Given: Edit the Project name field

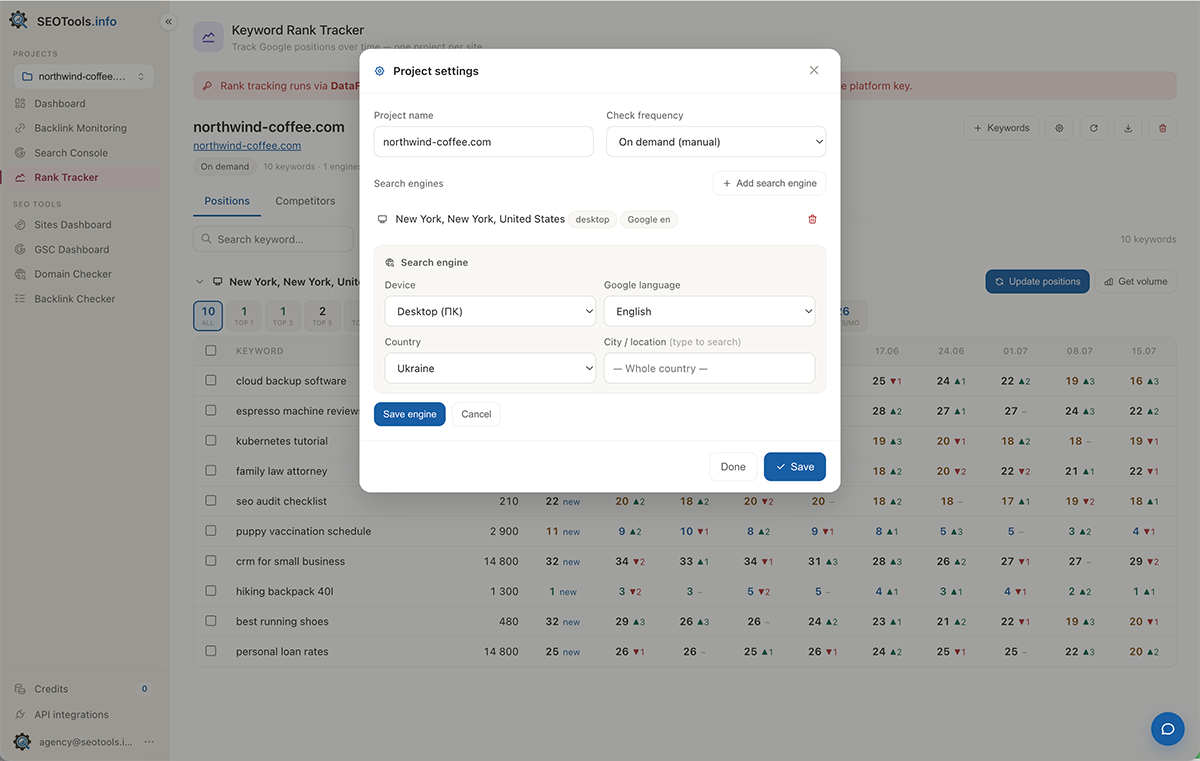Looking at the screenshot, I should pos(484,142).
